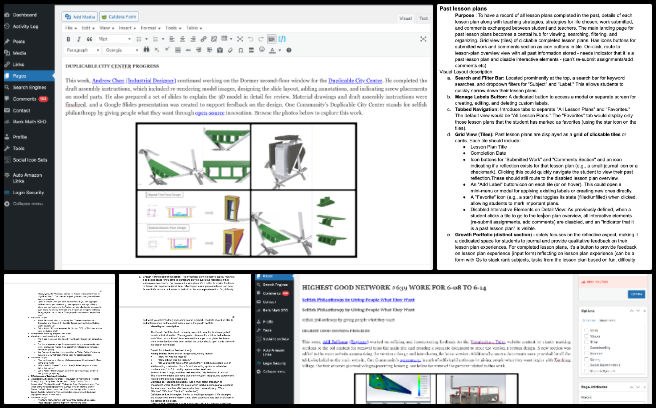
Task: Switch to the Text editor tab
Action: click(x=423, y=18)
